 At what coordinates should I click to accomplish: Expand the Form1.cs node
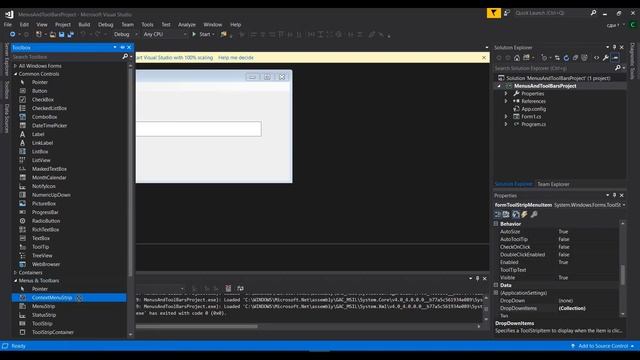click(x=506, y=117)
